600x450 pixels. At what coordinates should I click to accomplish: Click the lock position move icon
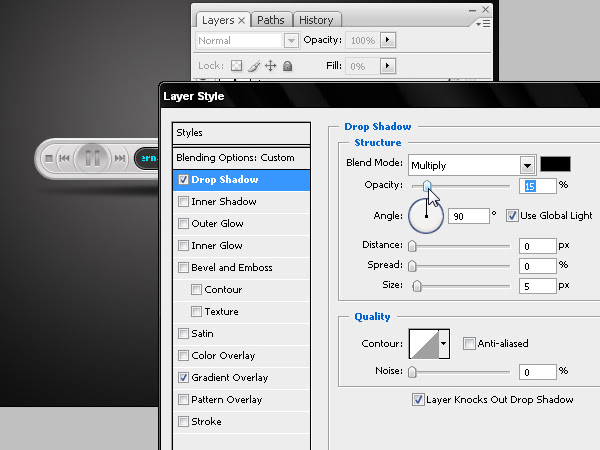click(271, 66)
